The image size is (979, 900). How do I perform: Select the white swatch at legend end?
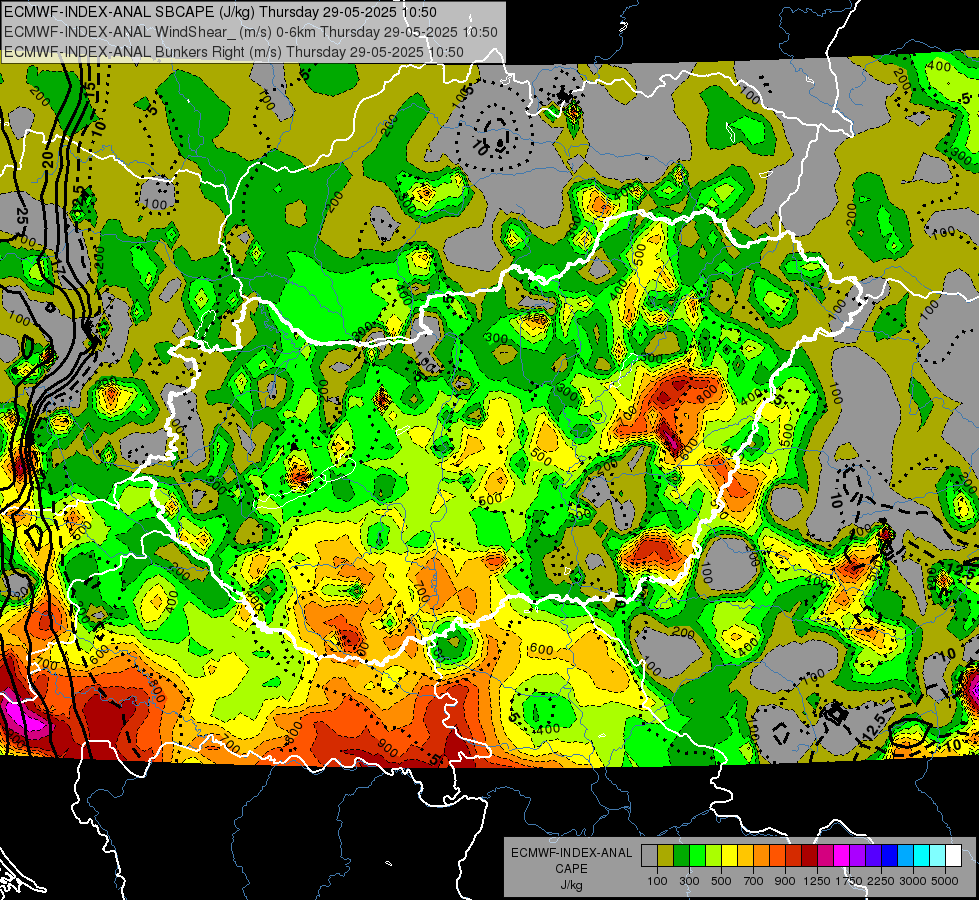(x=953, y=855)
